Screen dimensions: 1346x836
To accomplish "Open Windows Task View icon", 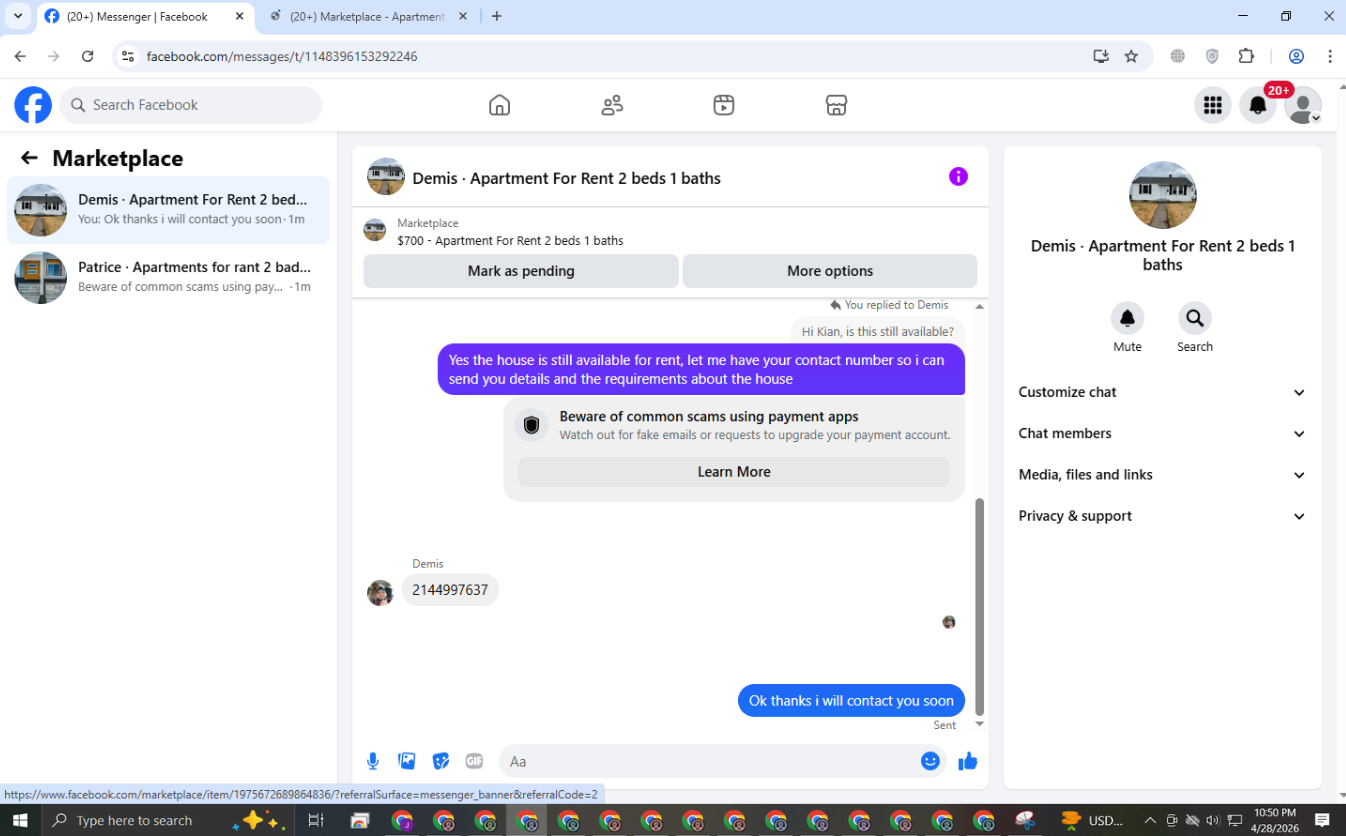I will click(x=316, y=820).
